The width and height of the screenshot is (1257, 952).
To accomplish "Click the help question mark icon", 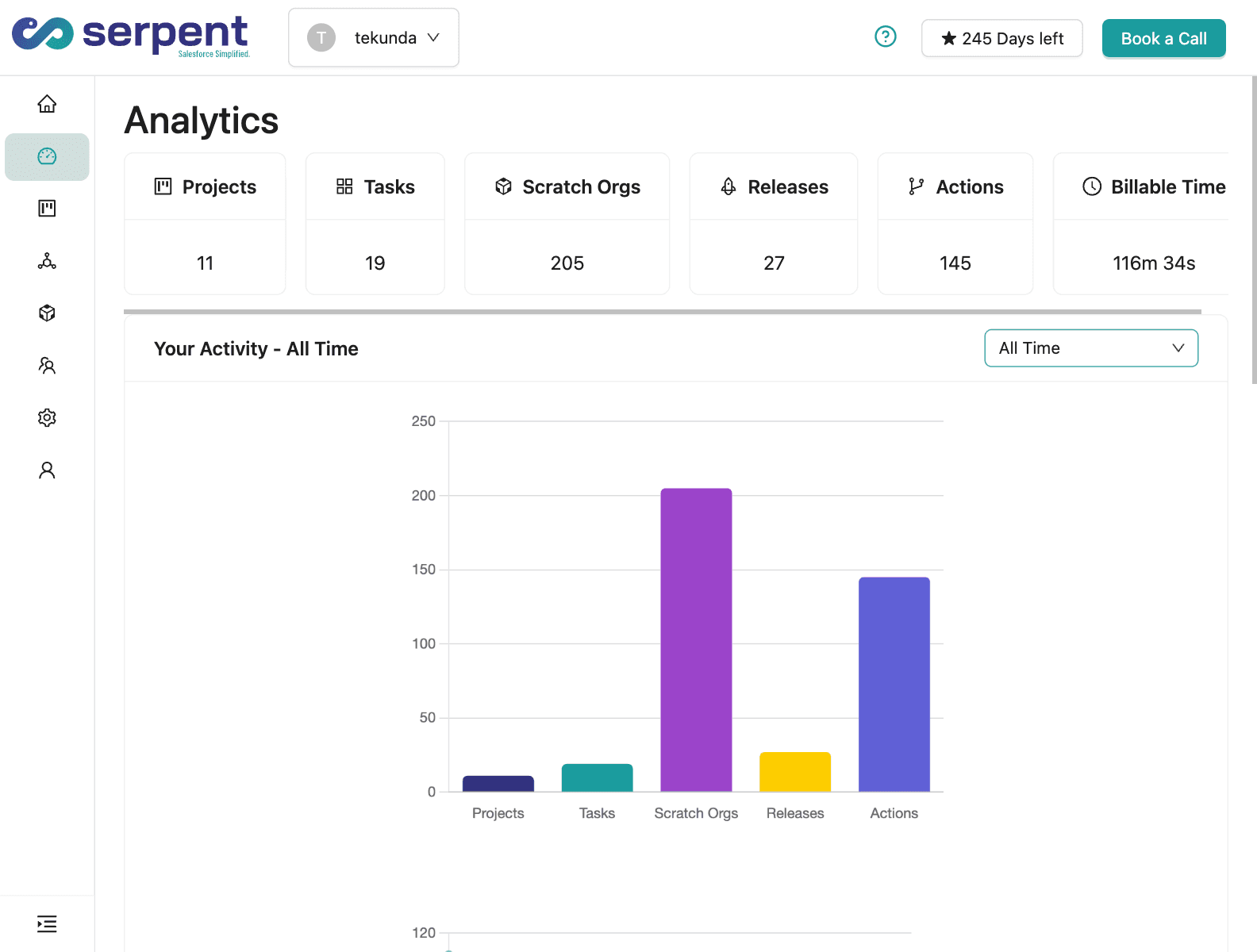I will click(885, 36).
